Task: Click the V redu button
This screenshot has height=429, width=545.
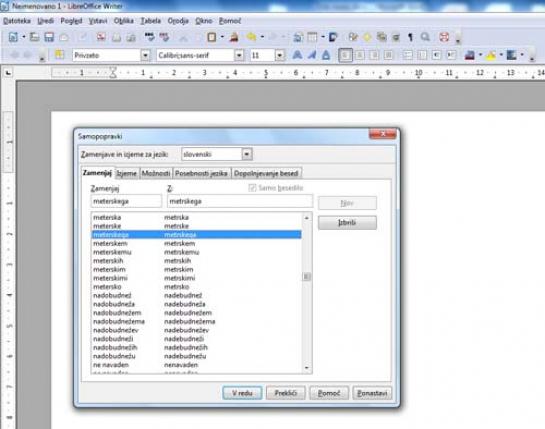Action: pos(242,393)
